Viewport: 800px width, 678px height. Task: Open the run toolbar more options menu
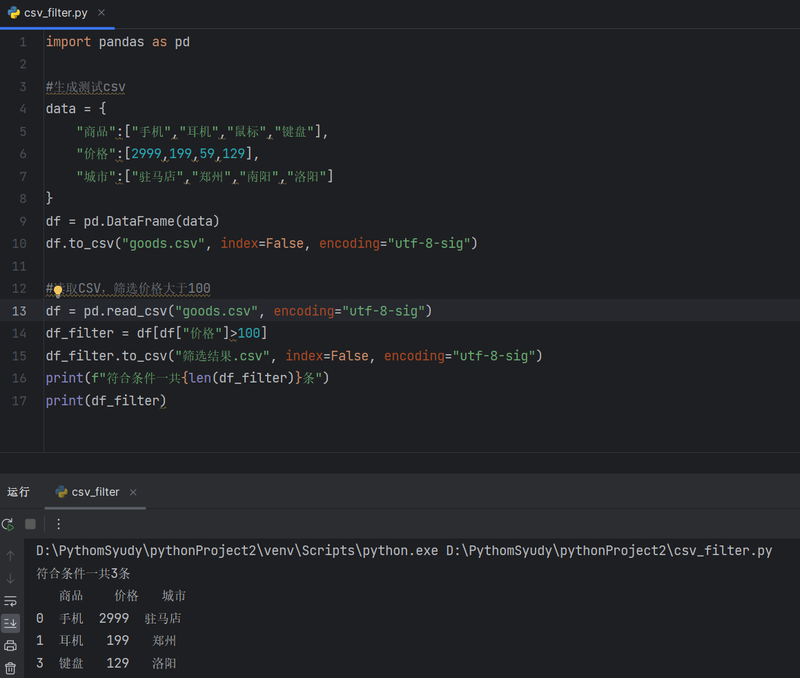59,524
